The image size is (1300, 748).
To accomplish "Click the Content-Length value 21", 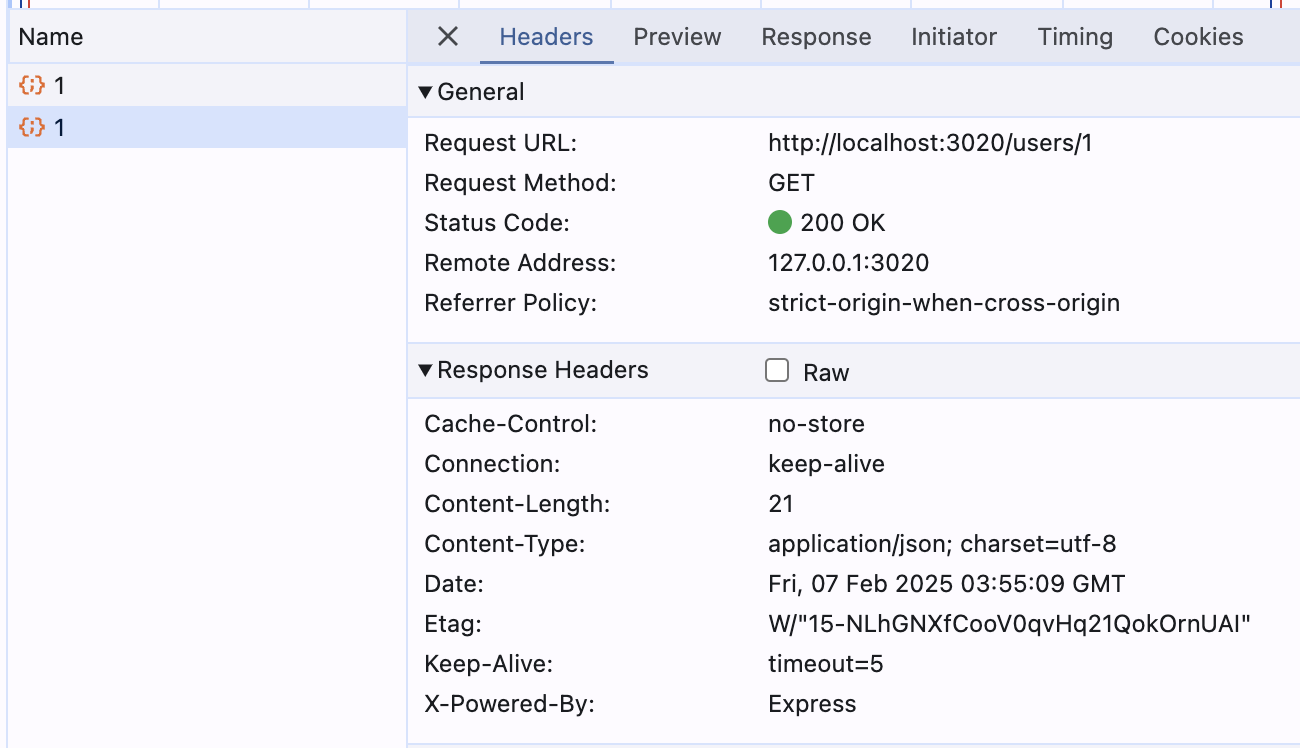I will (780, 504).
